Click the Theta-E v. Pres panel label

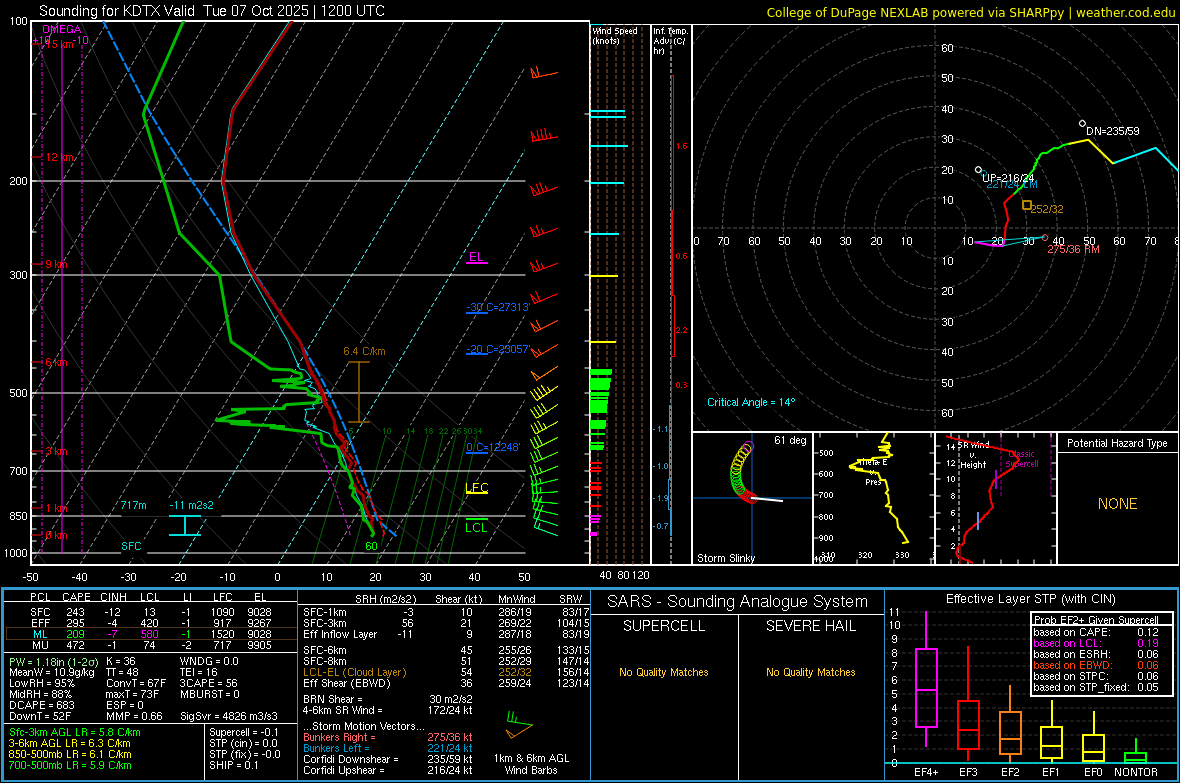coord(873,472)
